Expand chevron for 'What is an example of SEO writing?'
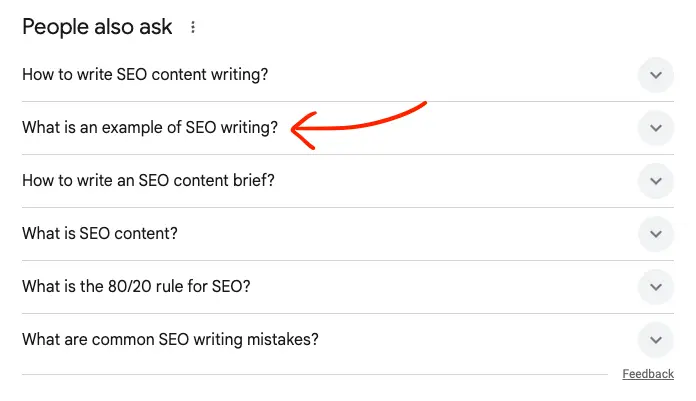 click(655, 128)
